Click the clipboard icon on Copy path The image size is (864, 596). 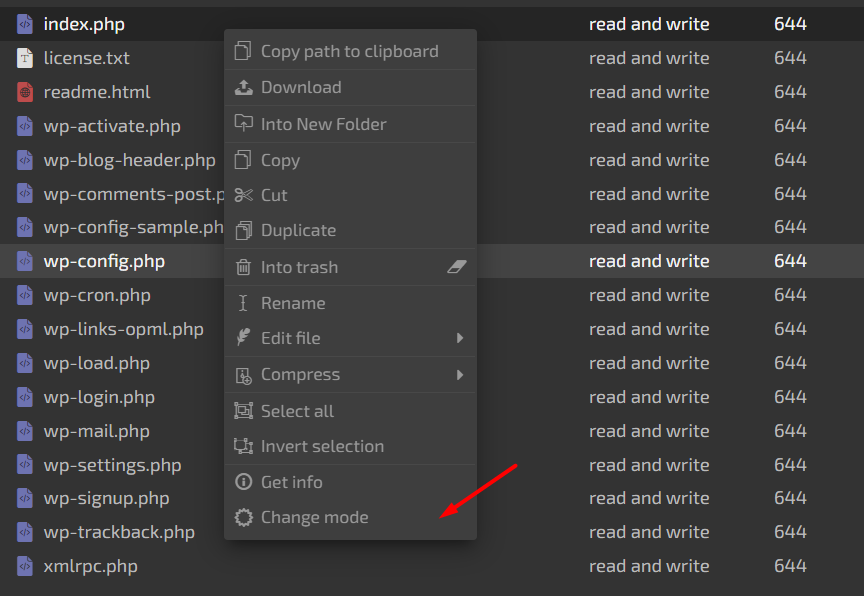pyautogui.click(x=243, y=51)
